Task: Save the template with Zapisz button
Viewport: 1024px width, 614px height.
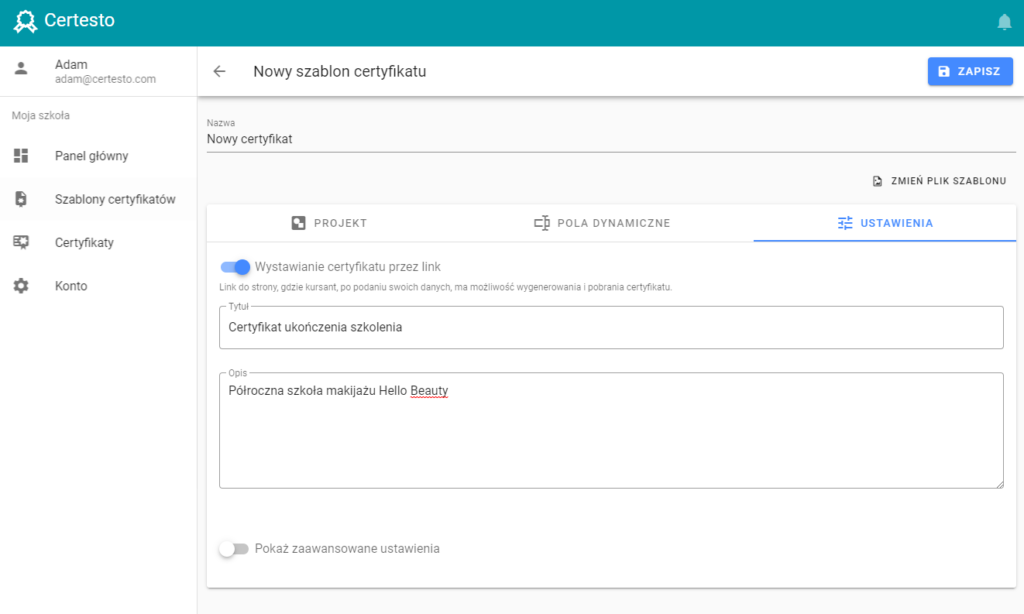Action: pos(970,71)
